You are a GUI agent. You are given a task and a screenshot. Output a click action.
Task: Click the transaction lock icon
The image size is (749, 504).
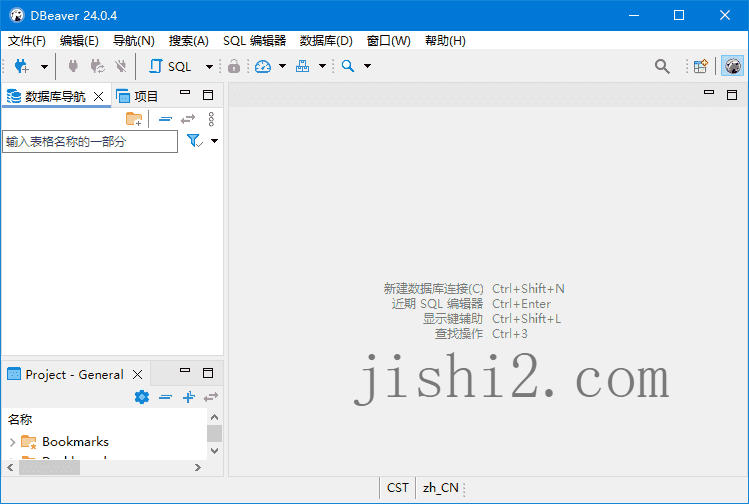[234, 66]
